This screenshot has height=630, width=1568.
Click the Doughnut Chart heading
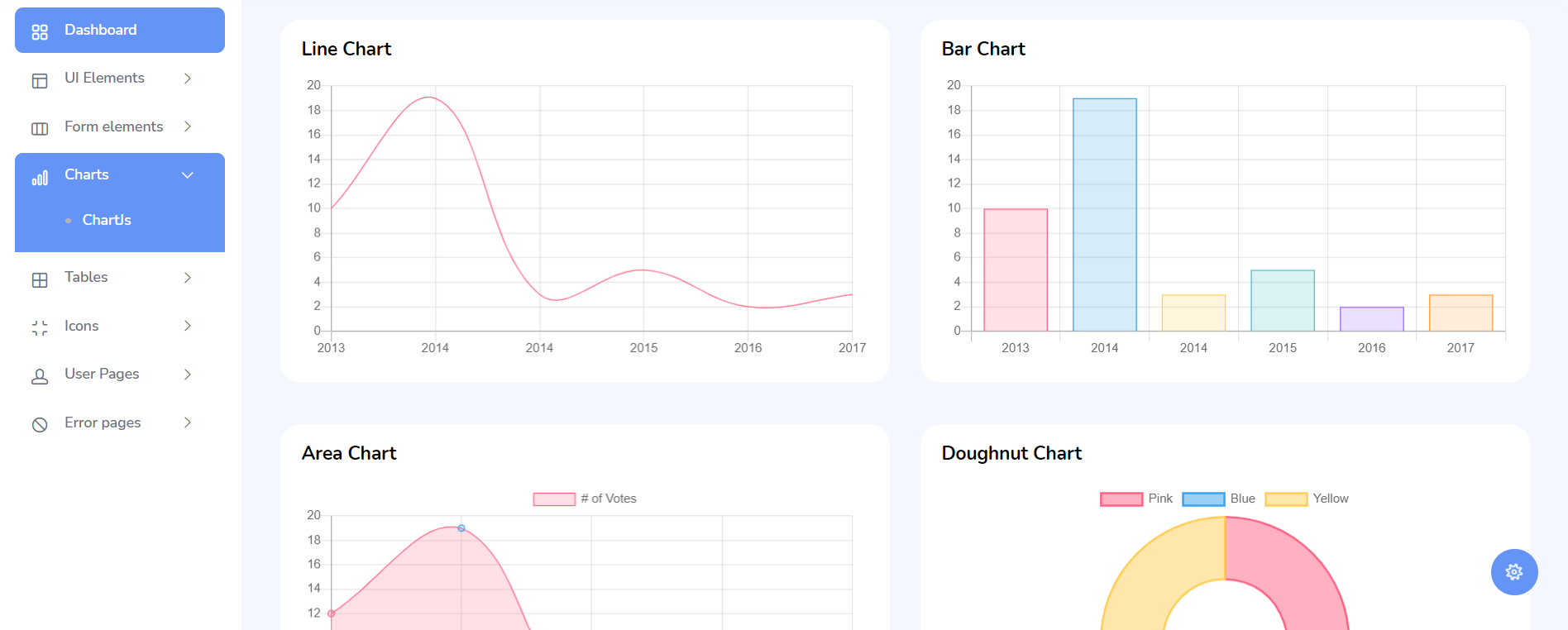pyautogui.click(x=1011, y=453)
